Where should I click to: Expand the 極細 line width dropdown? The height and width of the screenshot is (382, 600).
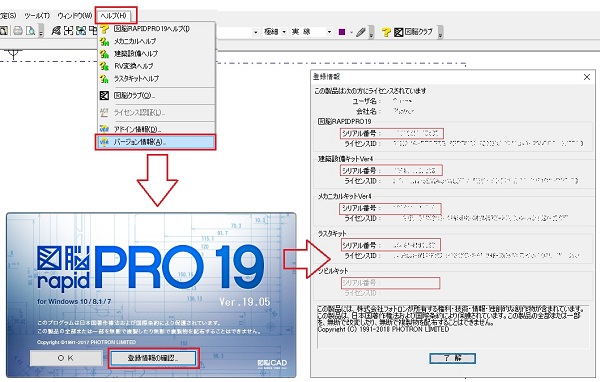click(284, 32)
